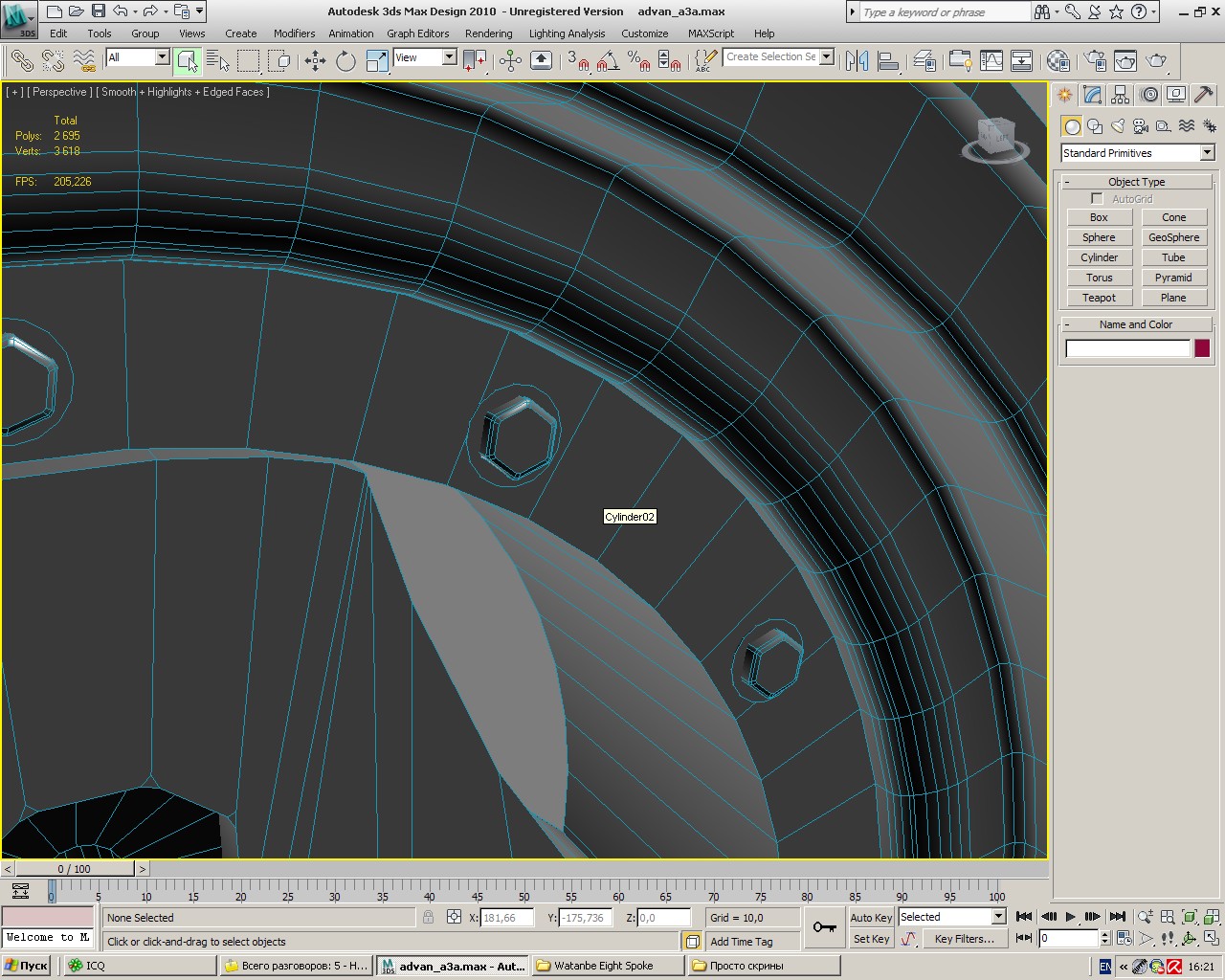Select the Select and Link tool
The height and width of the screenshot is (980, 1225).
click(22, 61)
